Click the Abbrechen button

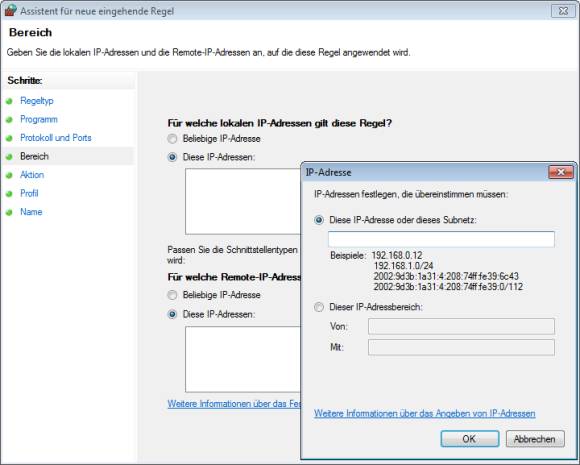(535, 439)
